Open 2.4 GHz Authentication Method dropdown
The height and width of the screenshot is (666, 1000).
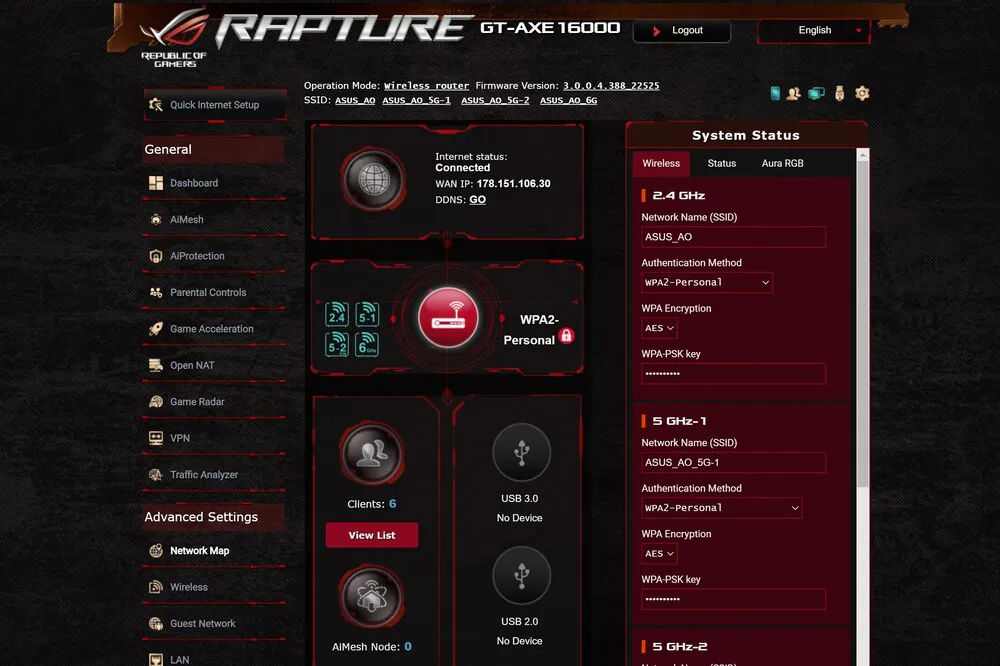[707, 282]
